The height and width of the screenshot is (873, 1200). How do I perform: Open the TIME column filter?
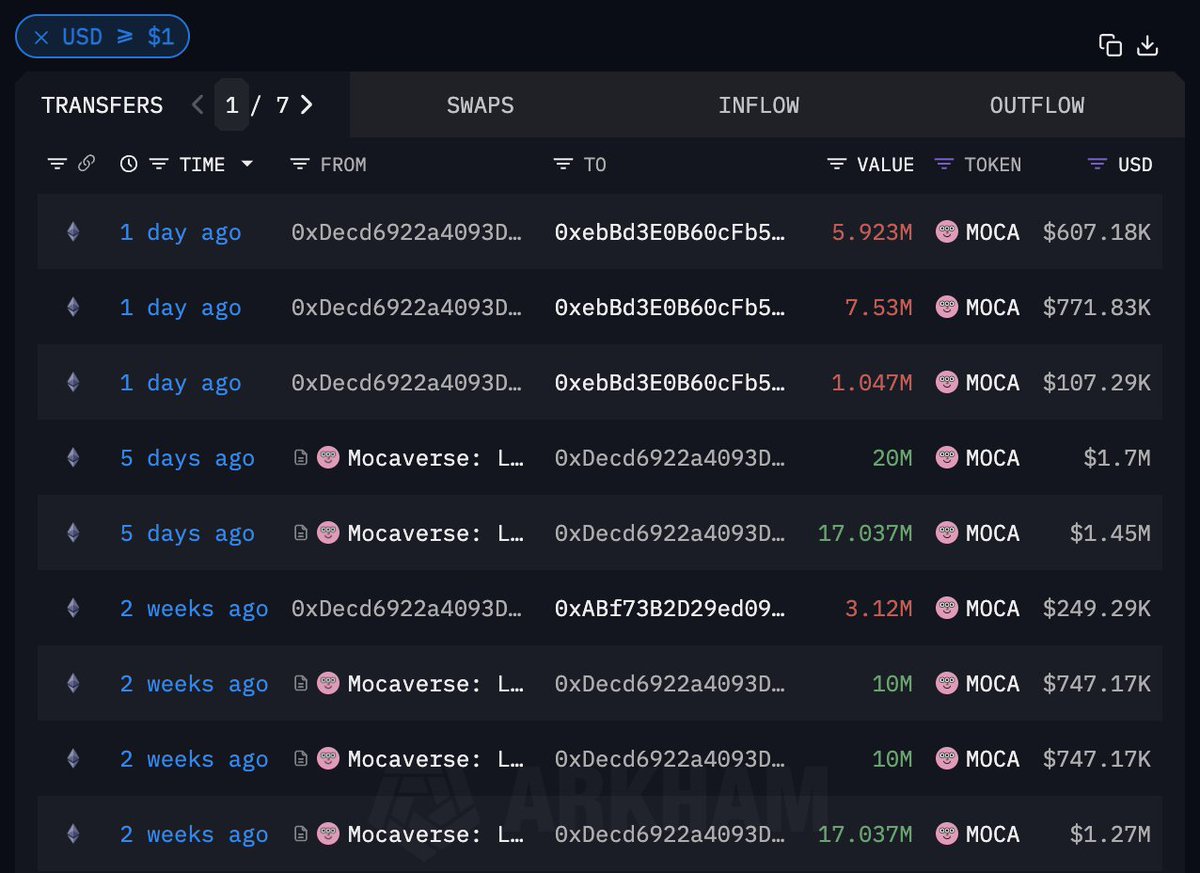[x=158, y=164]
